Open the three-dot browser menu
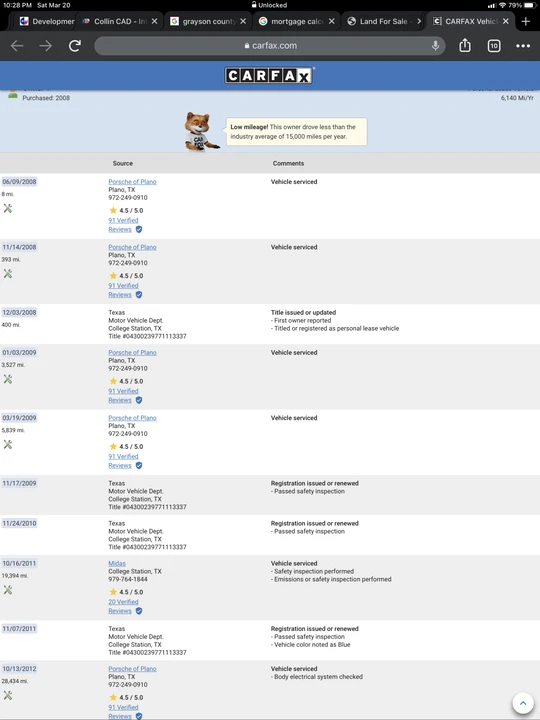This screenshot has width=540, height=720. pos(523,45)
